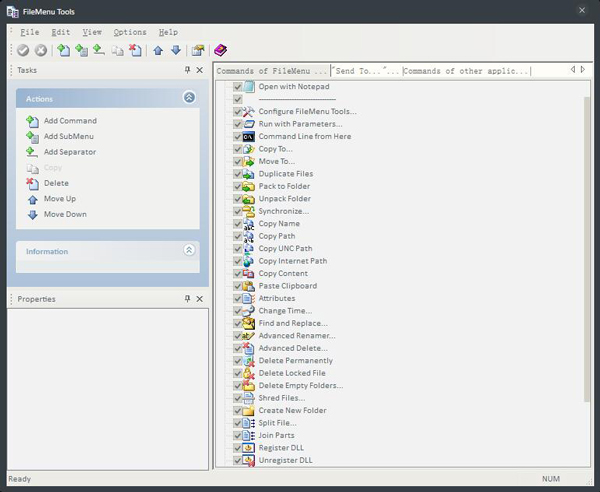Click the Find and Replace icon
This screenshot has width=600, height=492.
pyautogui.click(x=249, y=323)
